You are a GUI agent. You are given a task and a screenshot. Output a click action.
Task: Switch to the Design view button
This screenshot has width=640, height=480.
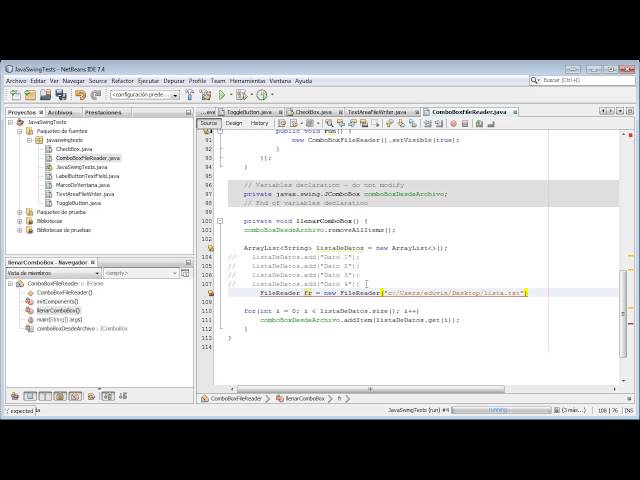click(234, 123)
